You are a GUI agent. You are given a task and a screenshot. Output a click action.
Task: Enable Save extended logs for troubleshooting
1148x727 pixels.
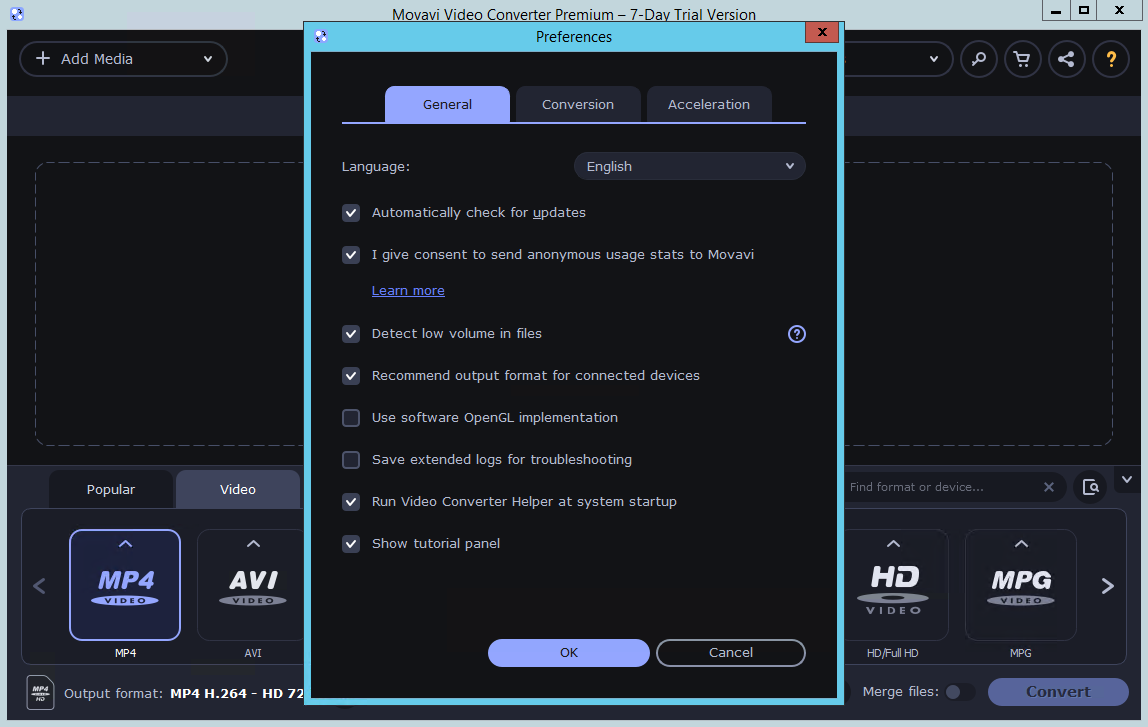point(351,460)
